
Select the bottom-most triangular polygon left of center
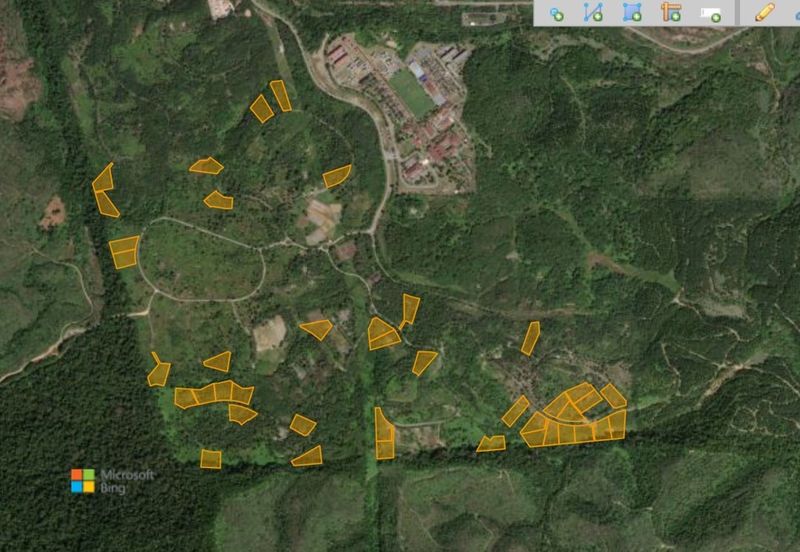tap(309, 457)
